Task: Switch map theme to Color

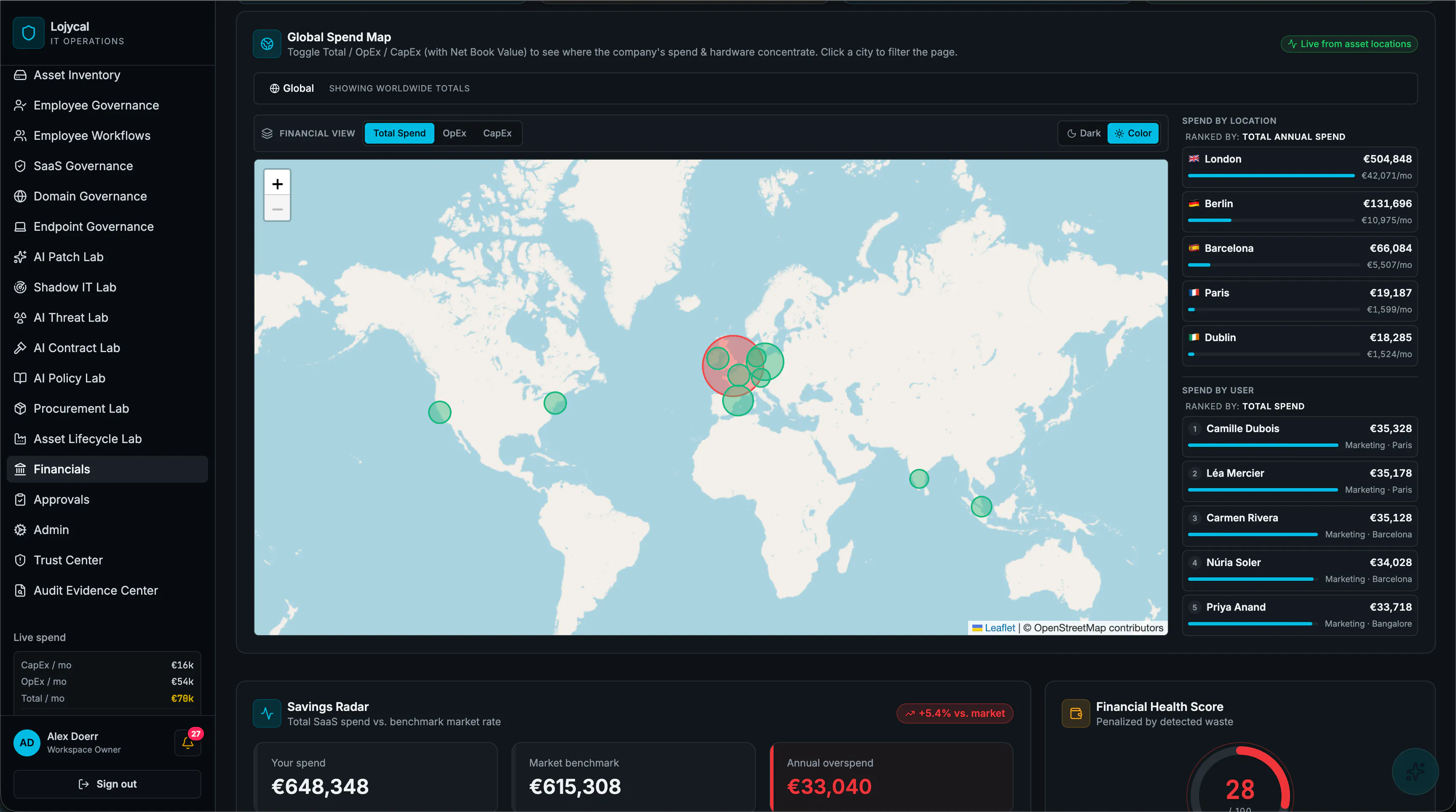Action: tap(1133, 134)
